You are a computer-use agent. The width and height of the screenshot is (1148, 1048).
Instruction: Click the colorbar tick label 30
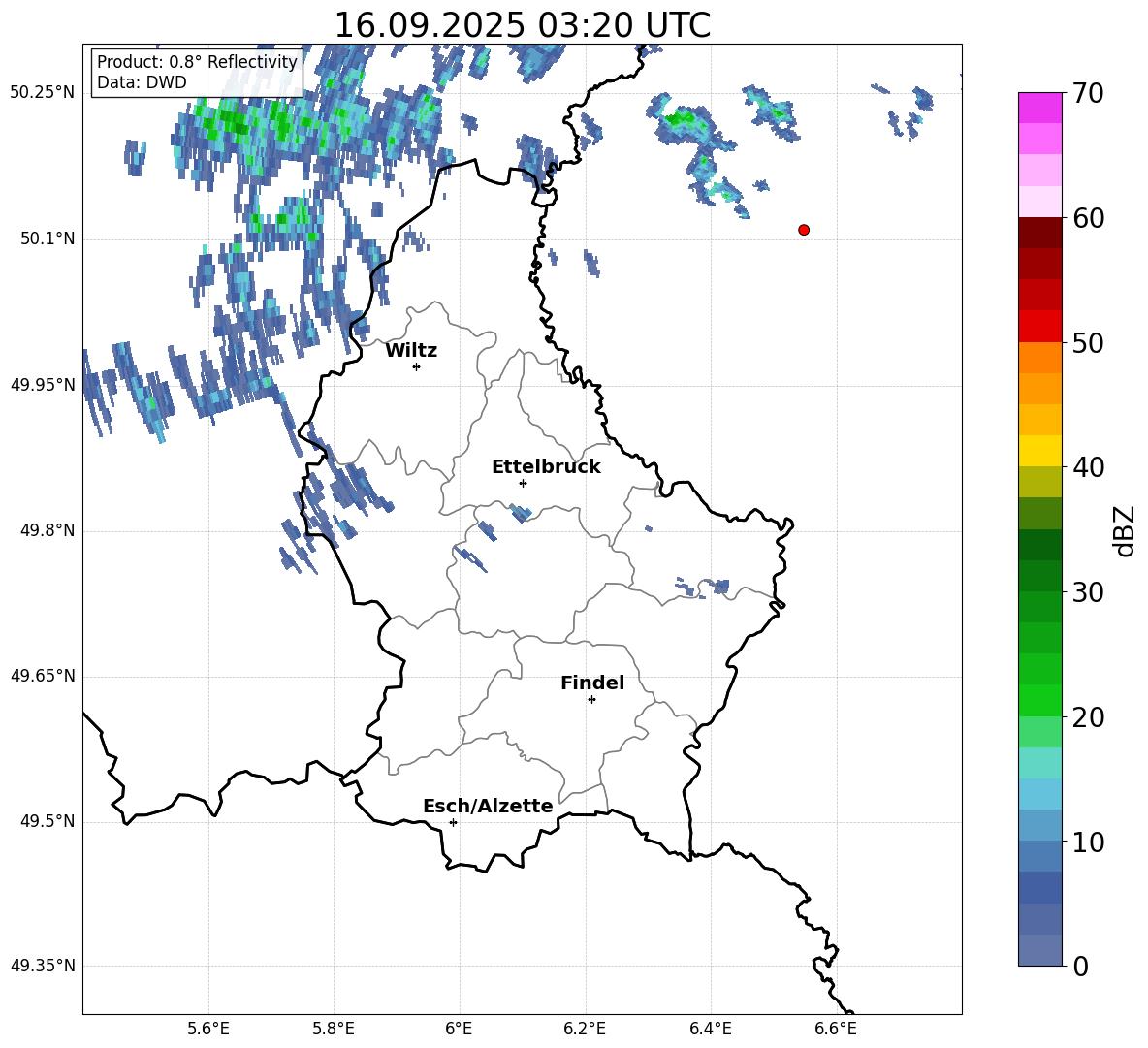[1088, 592]
